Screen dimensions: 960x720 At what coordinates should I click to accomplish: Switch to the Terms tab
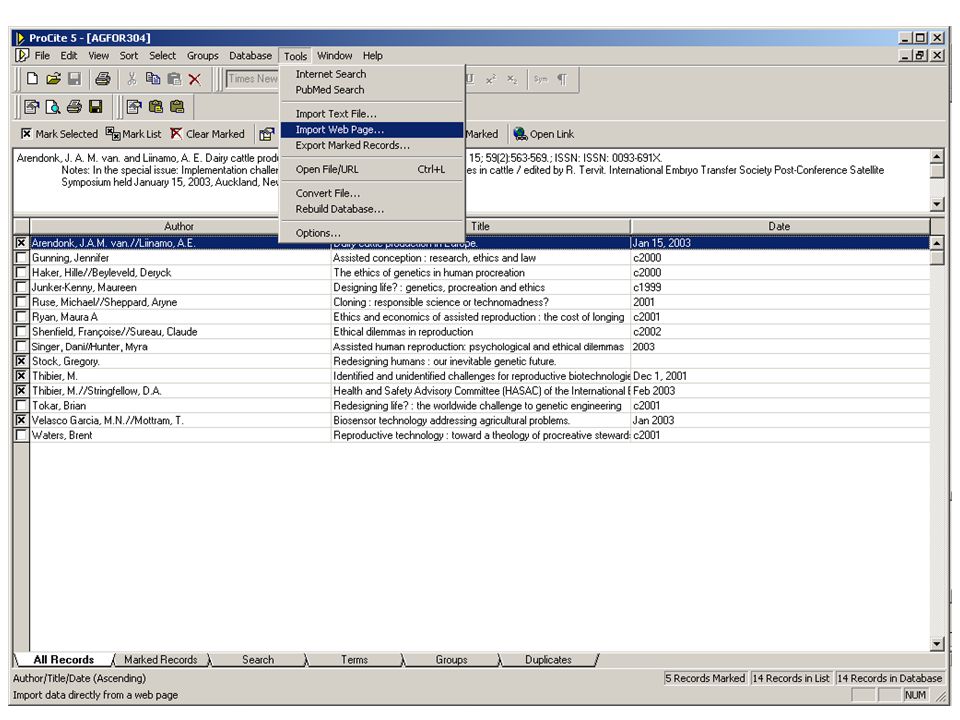point(354,660)
